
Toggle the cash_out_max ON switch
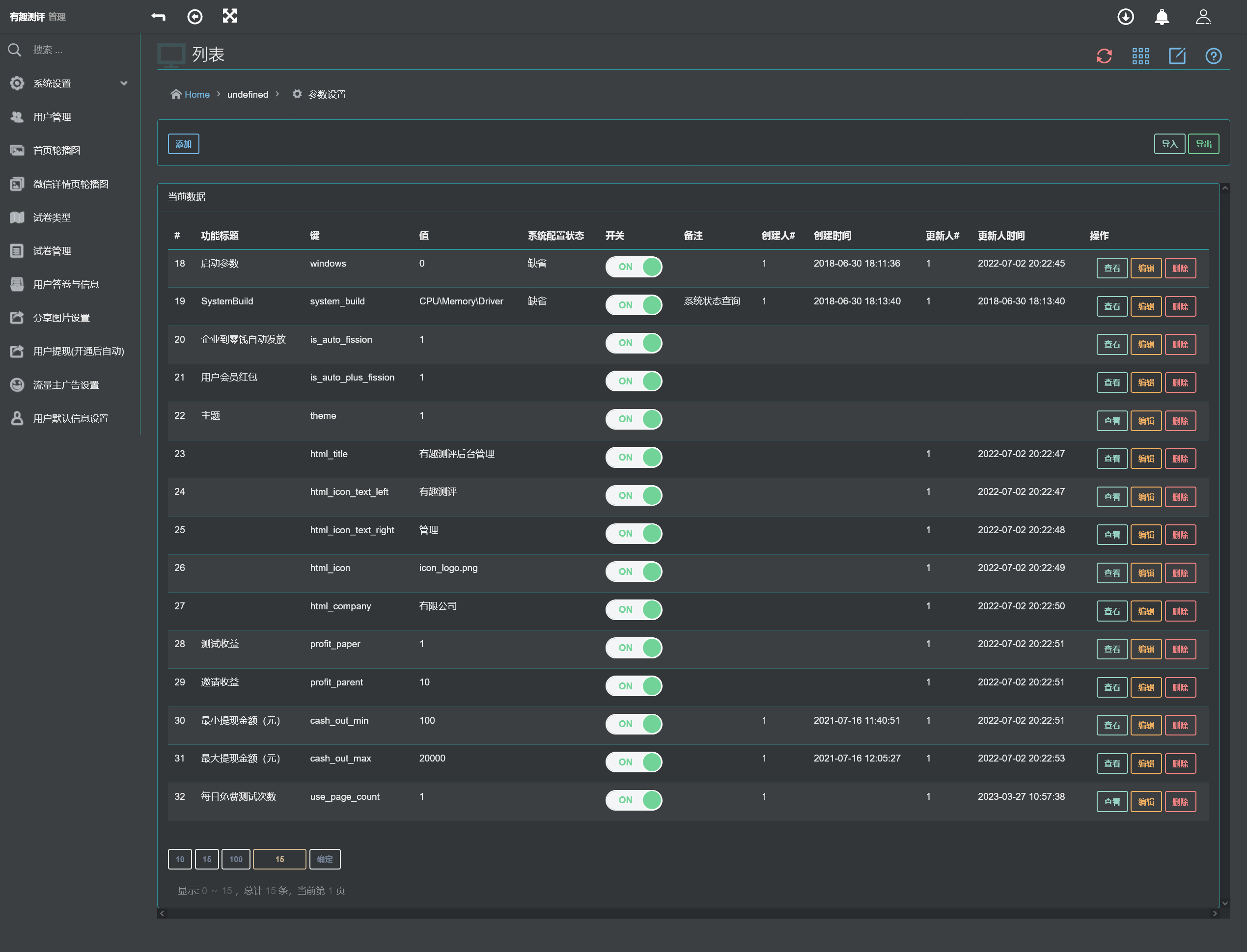pyautogui.click(x=633, y=762)
